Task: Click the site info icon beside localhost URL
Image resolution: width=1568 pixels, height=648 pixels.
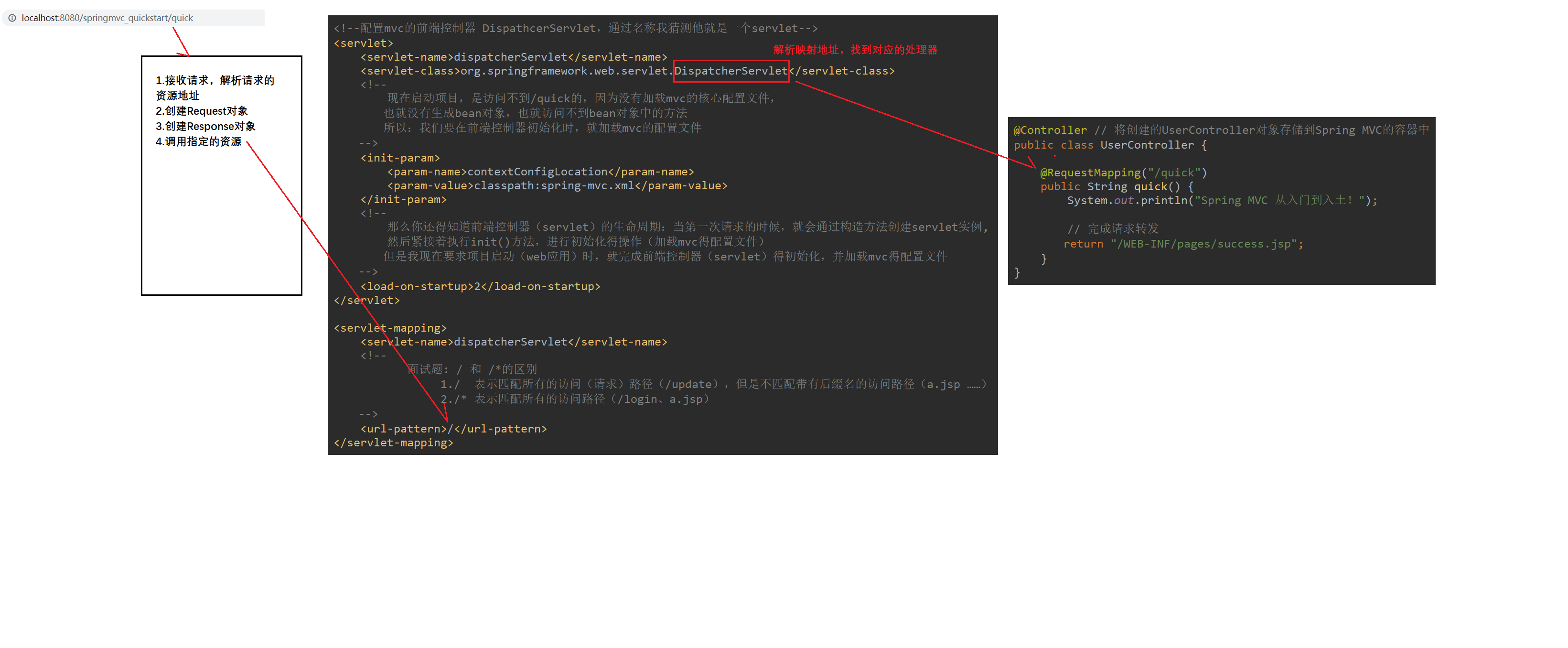Action: pos(12,18)
